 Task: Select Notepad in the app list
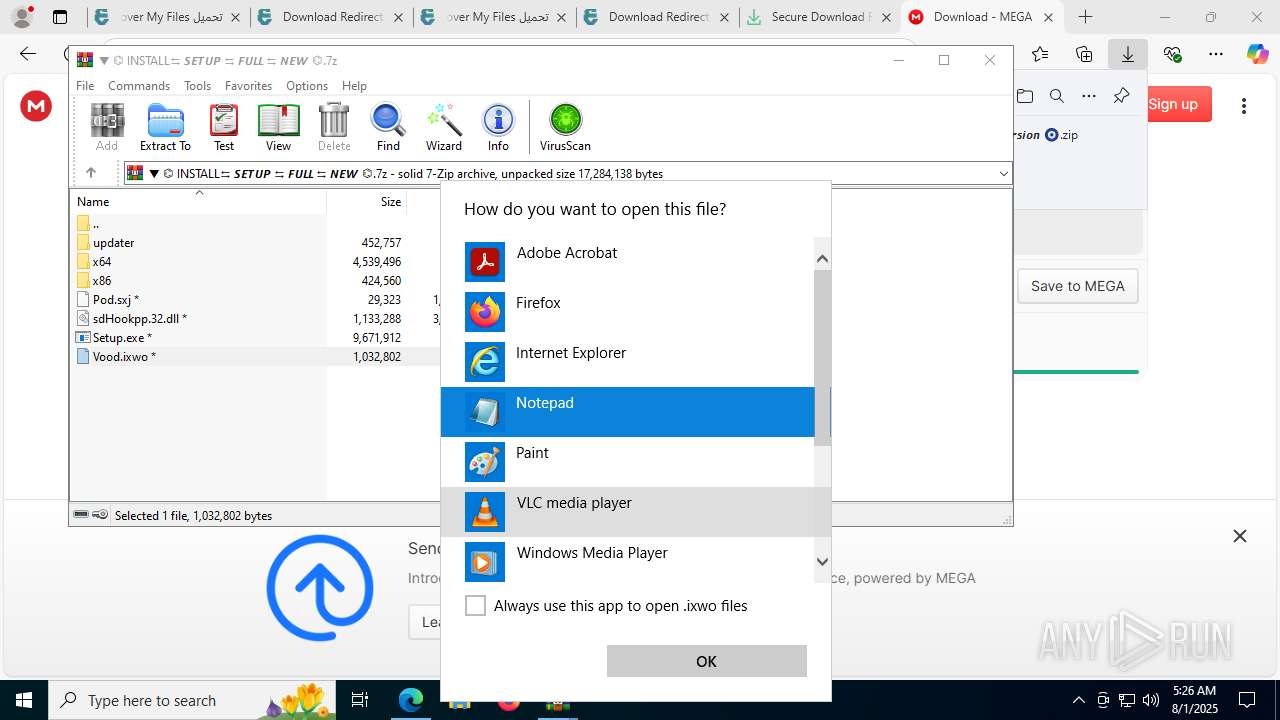click(x=627, y=412)
